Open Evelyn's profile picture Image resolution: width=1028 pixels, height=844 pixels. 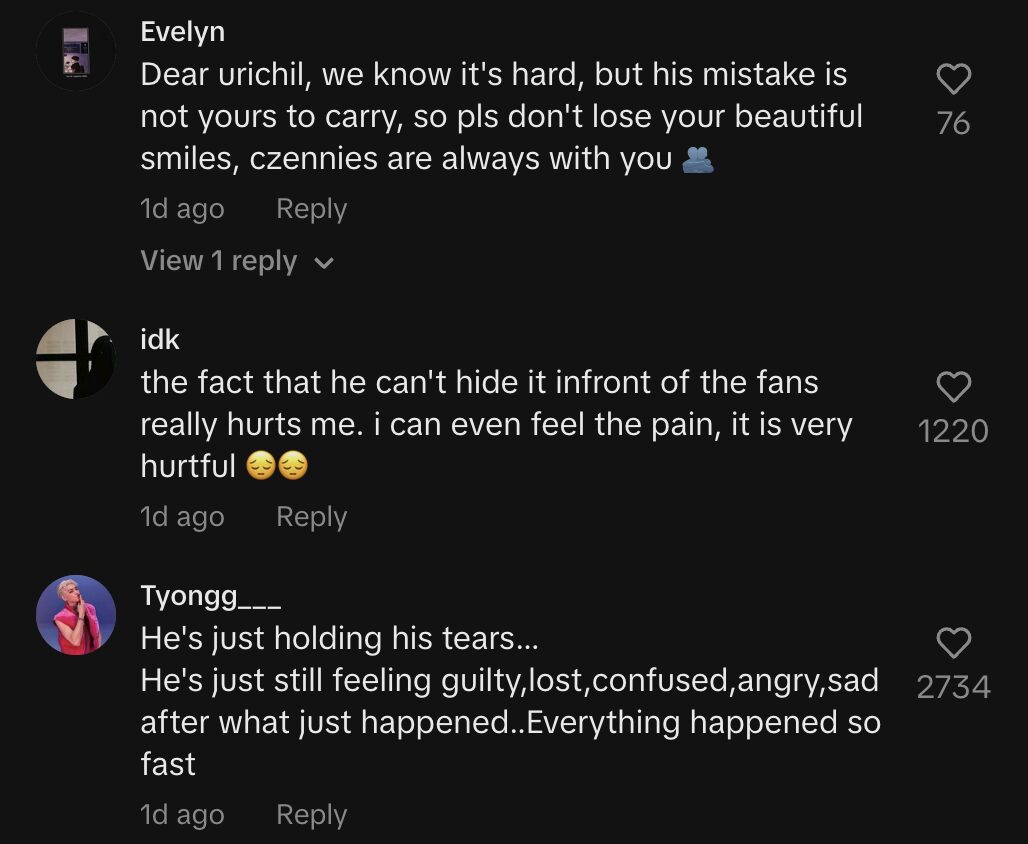76,51
